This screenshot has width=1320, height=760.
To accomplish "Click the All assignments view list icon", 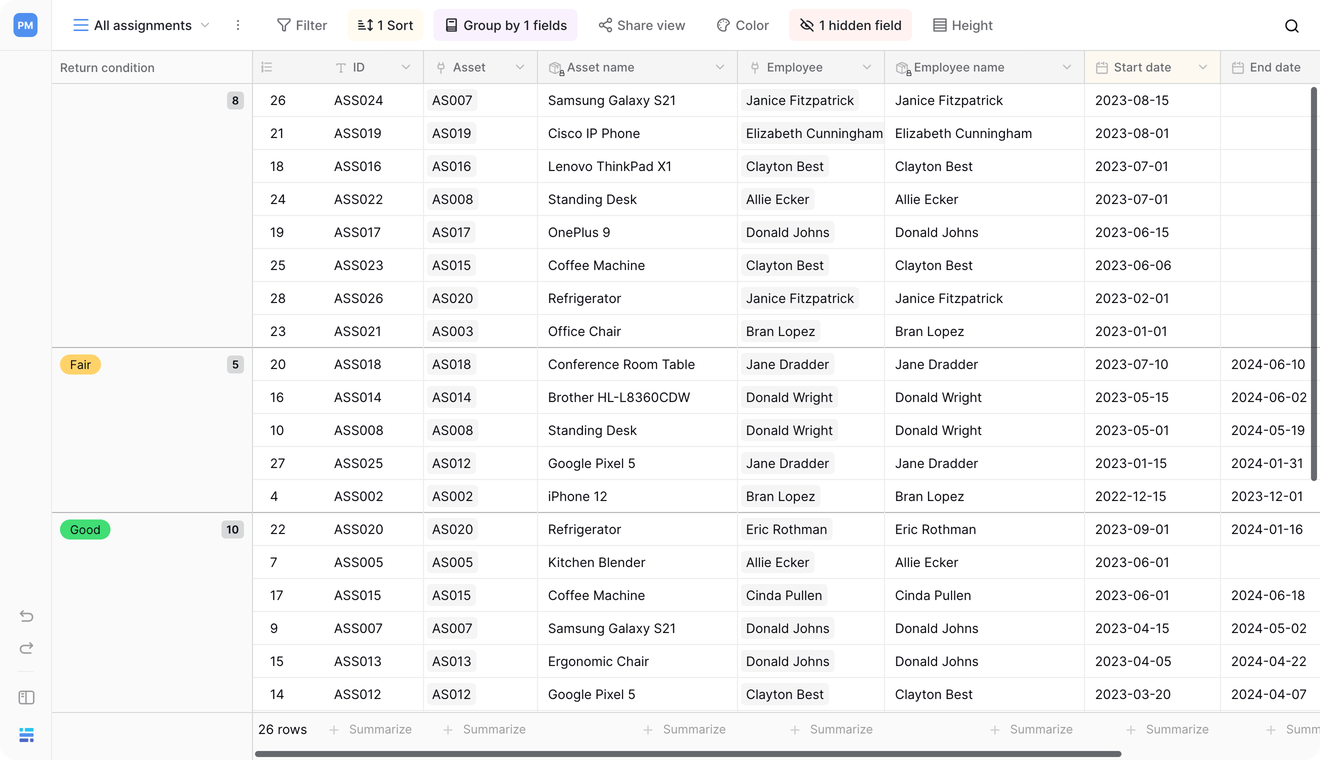I will 81,25.
